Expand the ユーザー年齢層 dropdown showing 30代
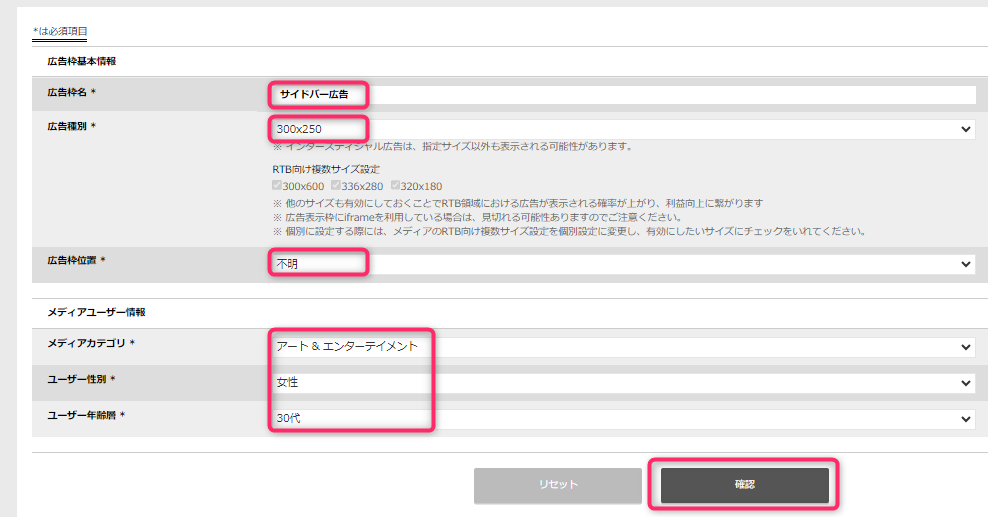Image resolution: width=988 pixels, height=517 pixels. [620, 418]
